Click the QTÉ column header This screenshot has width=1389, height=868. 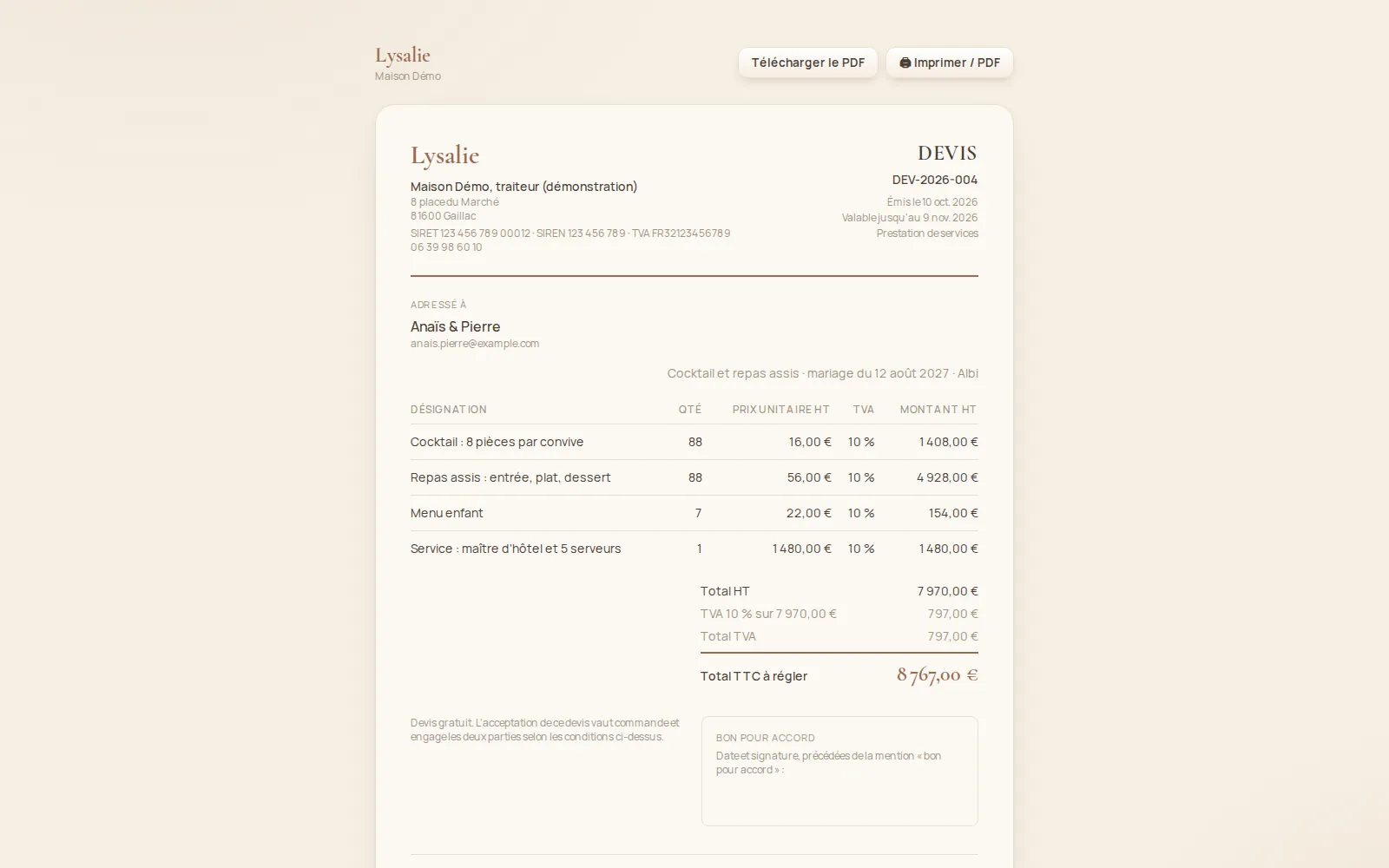click(690, 410)
